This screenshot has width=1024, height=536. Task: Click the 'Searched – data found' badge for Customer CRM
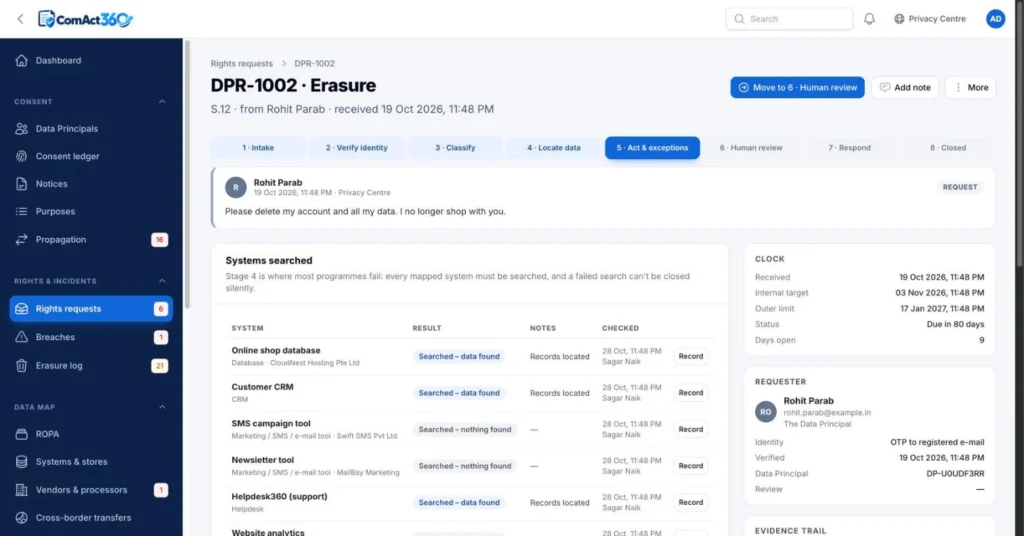(x=458, y=393)
